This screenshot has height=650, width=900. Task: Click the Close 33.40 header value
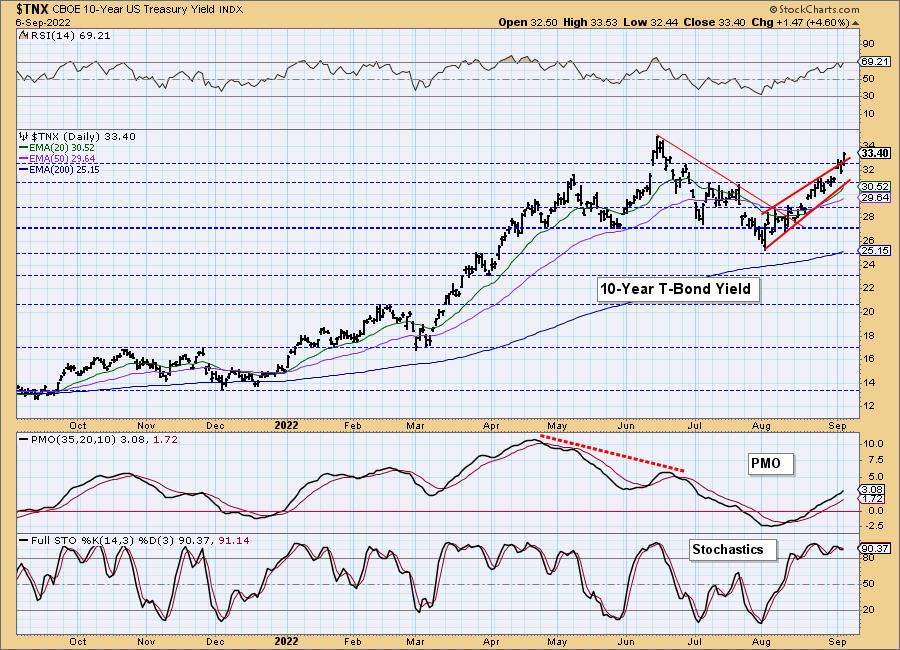click(715, 22)
